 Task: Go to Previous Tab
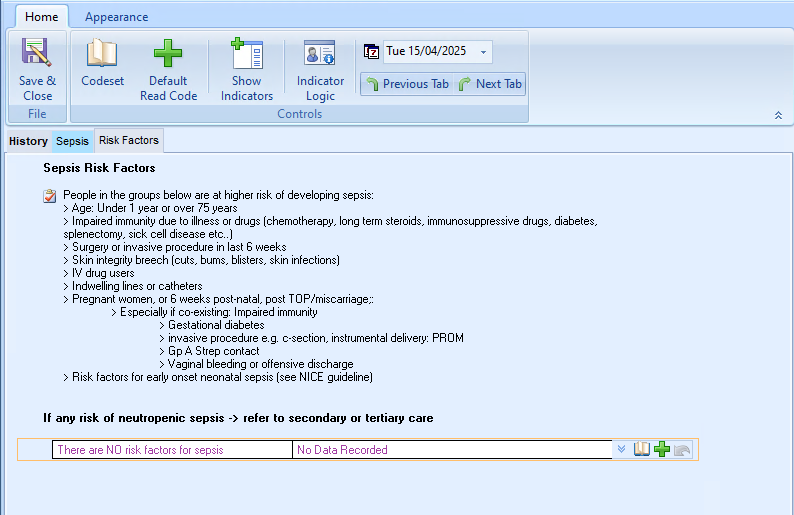pyautogui.click(x=408, y=84)
